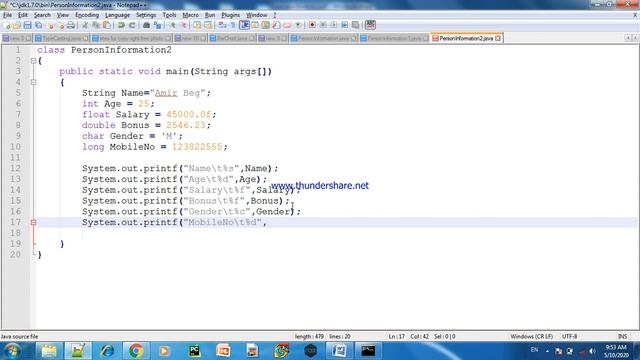Image resolution: width=640 pixels, height=360 pixels.
Task: Open Internet Explorer from taskbar
Action: [107, 351]
